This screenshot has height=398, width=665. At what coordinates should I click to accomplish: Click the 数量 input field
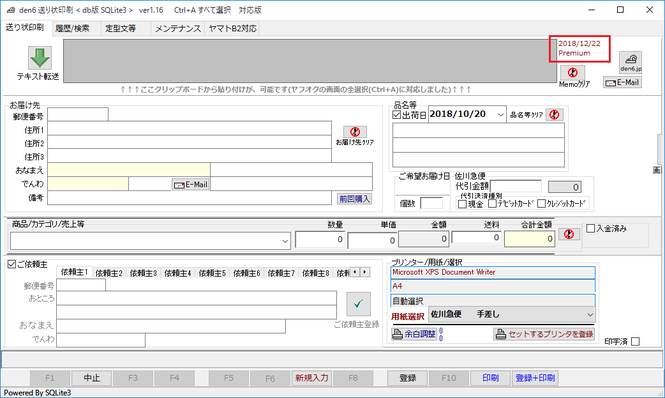(x=320, y=239)
